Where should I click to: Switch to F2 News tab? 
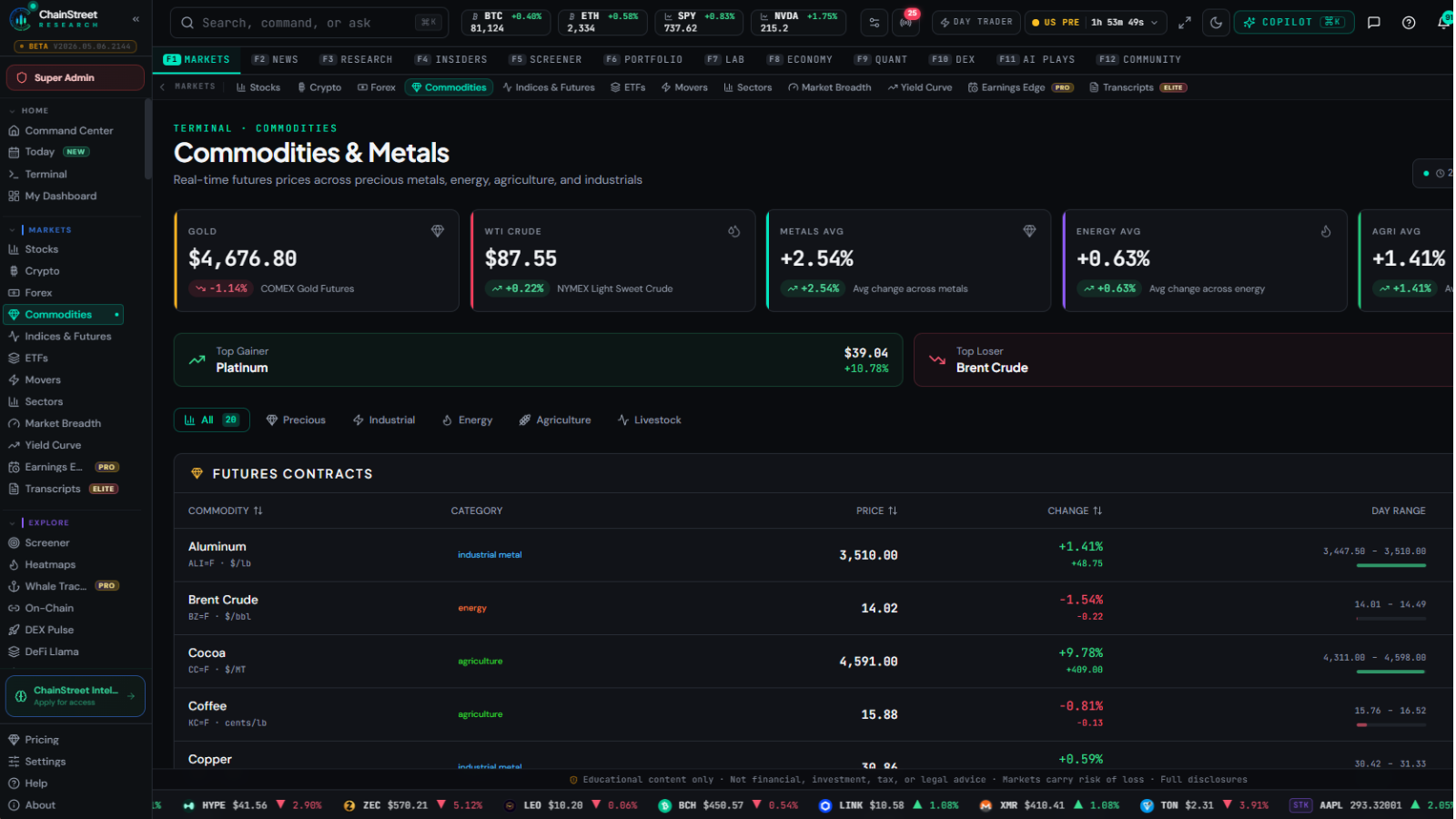click(276, 59)
